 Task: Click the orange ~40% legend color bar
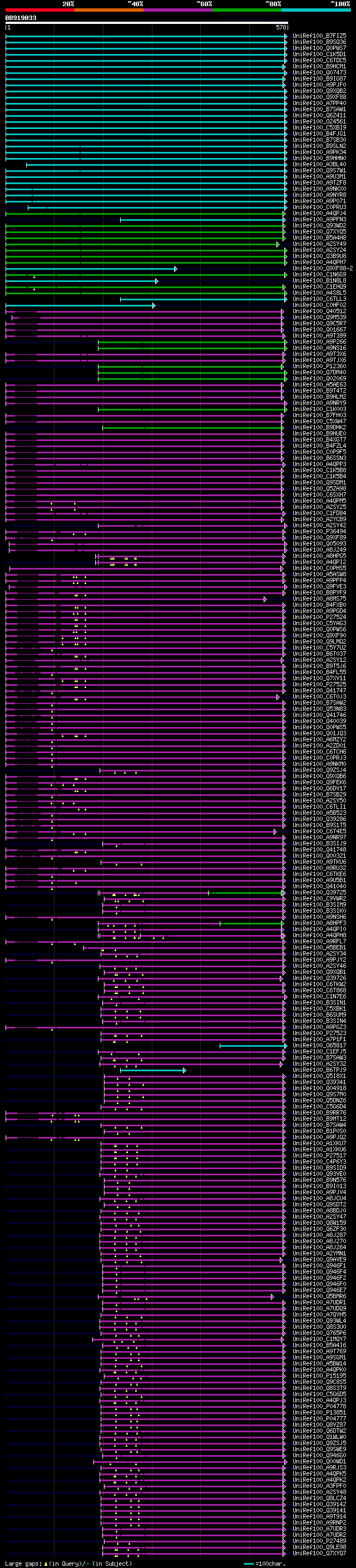pos(109,10)
